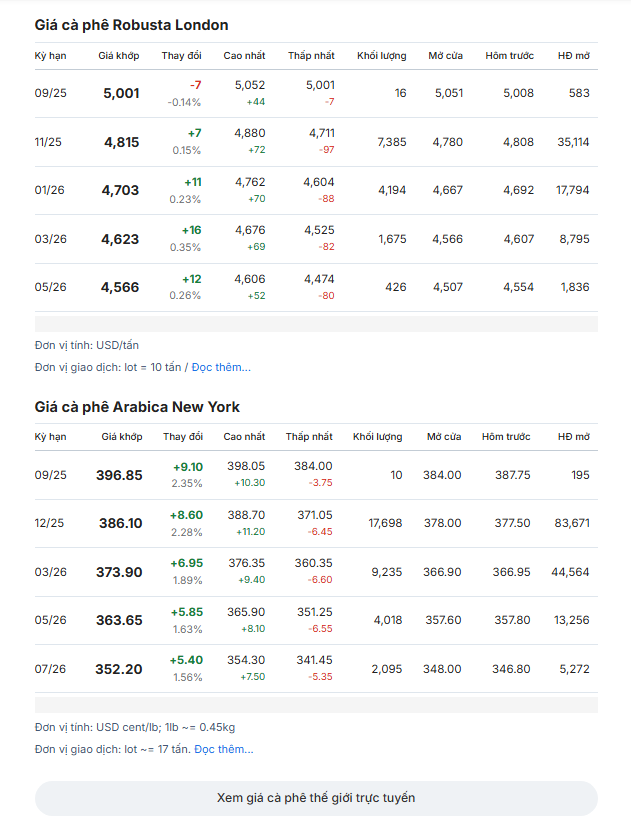Select Arabica 05/26 price 363.65
631x828 pixels.
(119, 620)
